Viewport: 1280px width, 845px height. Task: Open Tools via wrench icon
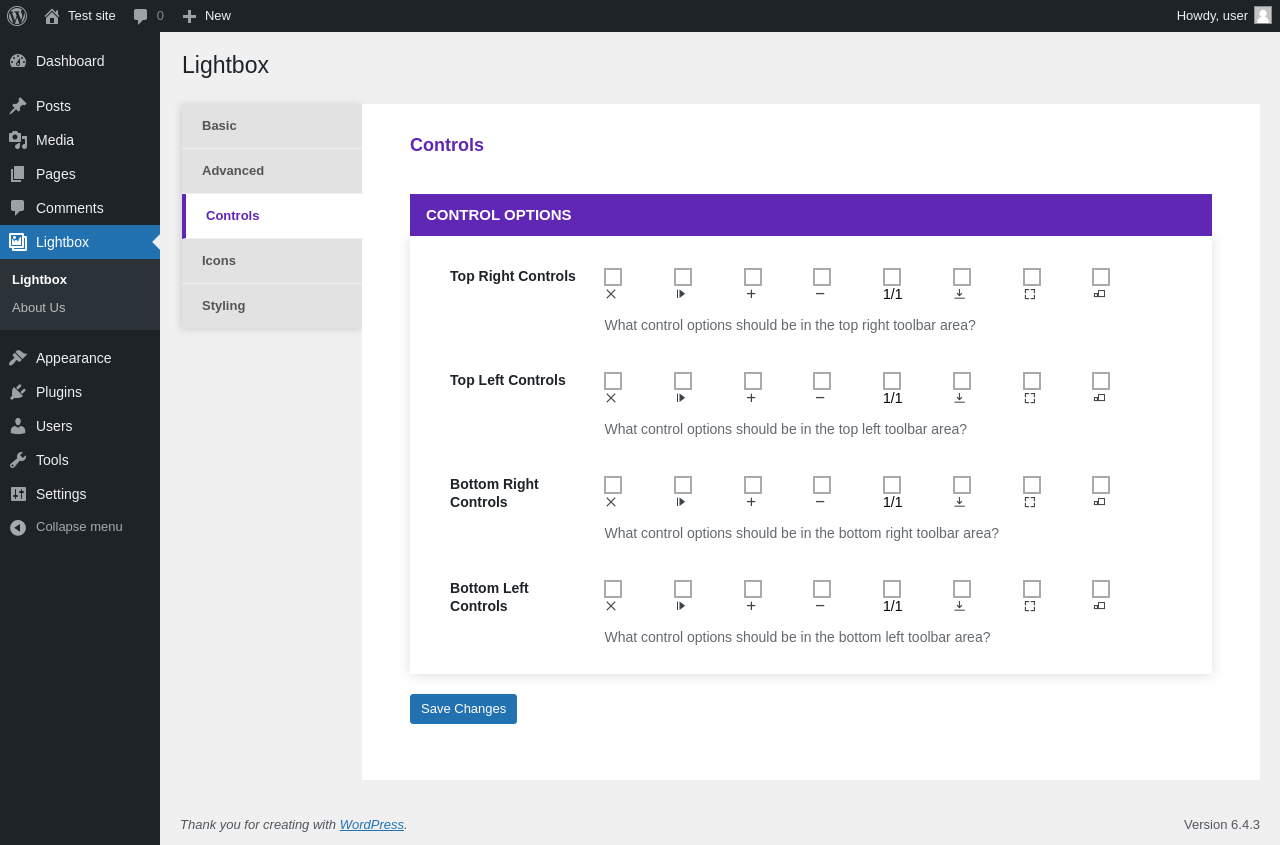pos(18,460)
